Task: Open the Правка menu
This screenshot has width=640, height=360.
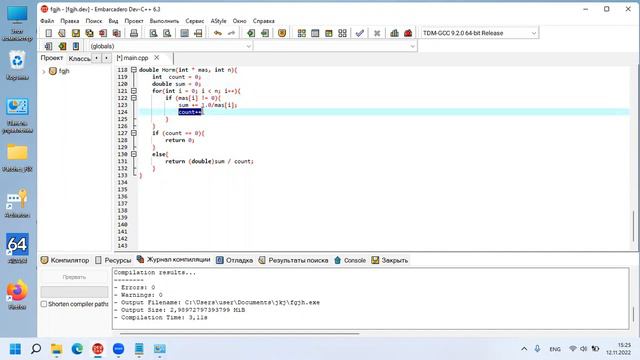Action: point(70,21)
